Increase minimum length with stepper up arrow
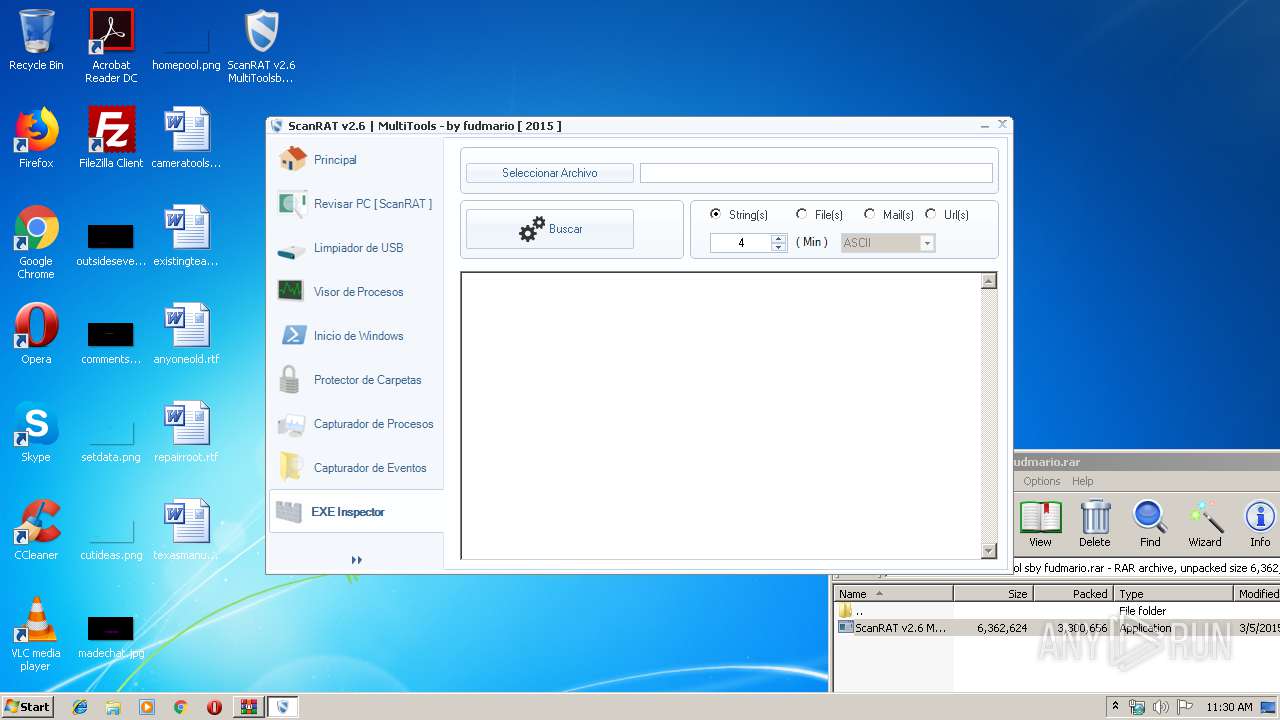1280x720 pixels. [779, 238]
